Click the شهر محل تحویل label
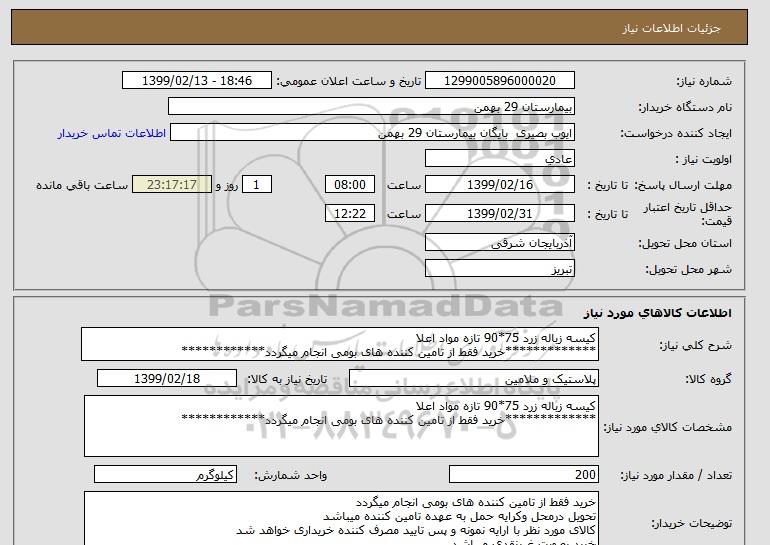Viewport: 770px width, 545px height. click(x=688, y=269)
